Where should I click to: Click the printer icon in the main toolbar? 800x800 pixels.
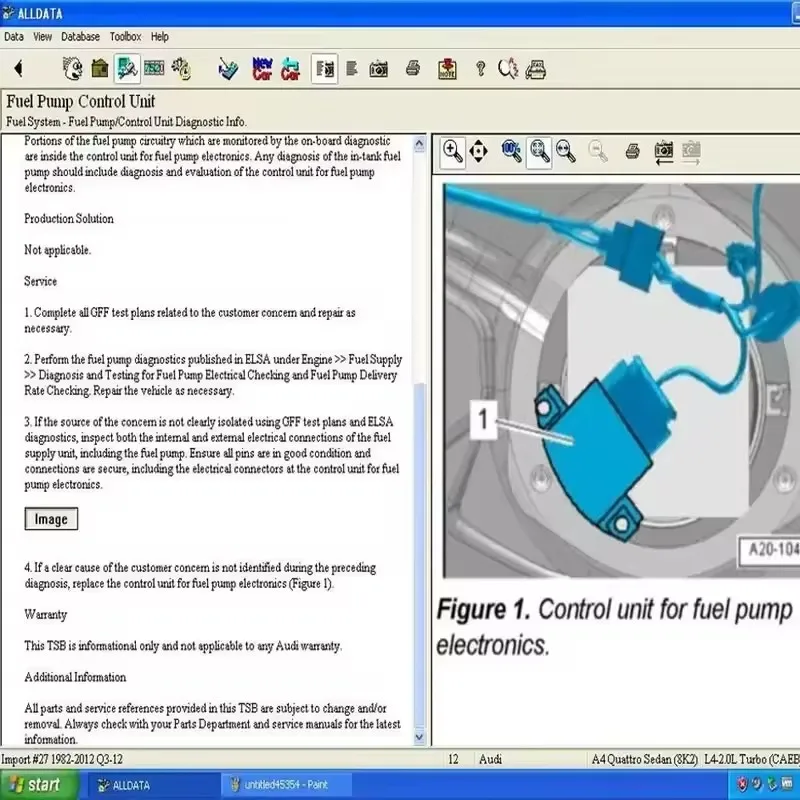412,69
